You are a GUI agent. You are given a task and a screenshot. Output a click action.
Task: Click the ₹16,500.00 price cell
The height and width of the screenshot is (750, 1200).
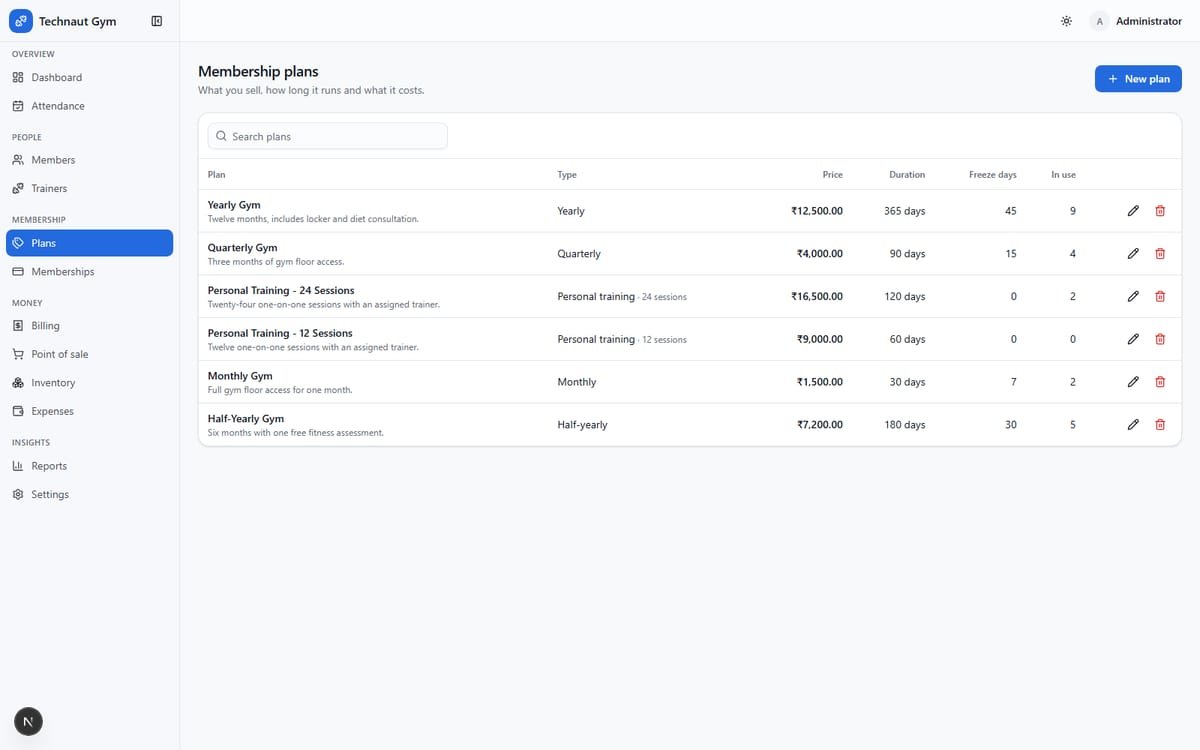coord(816,297)
